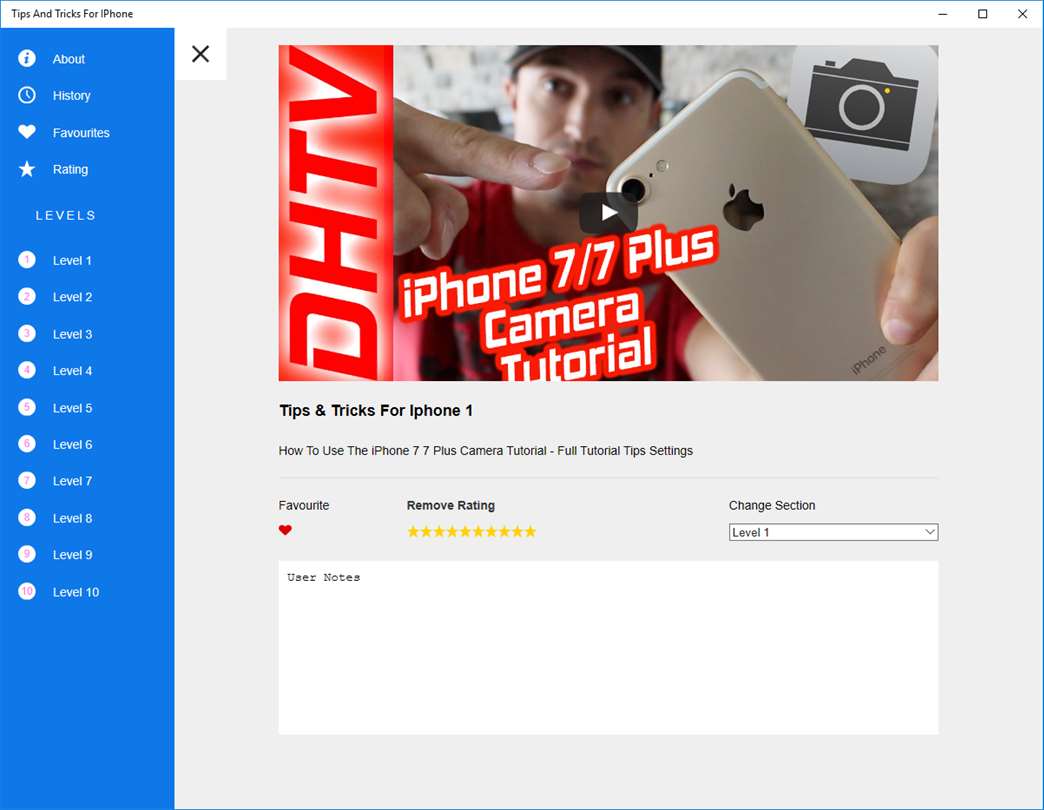Go to Level 7 label
The width and height of the screenshot is (1044, 810).
(x=73, y=481)
